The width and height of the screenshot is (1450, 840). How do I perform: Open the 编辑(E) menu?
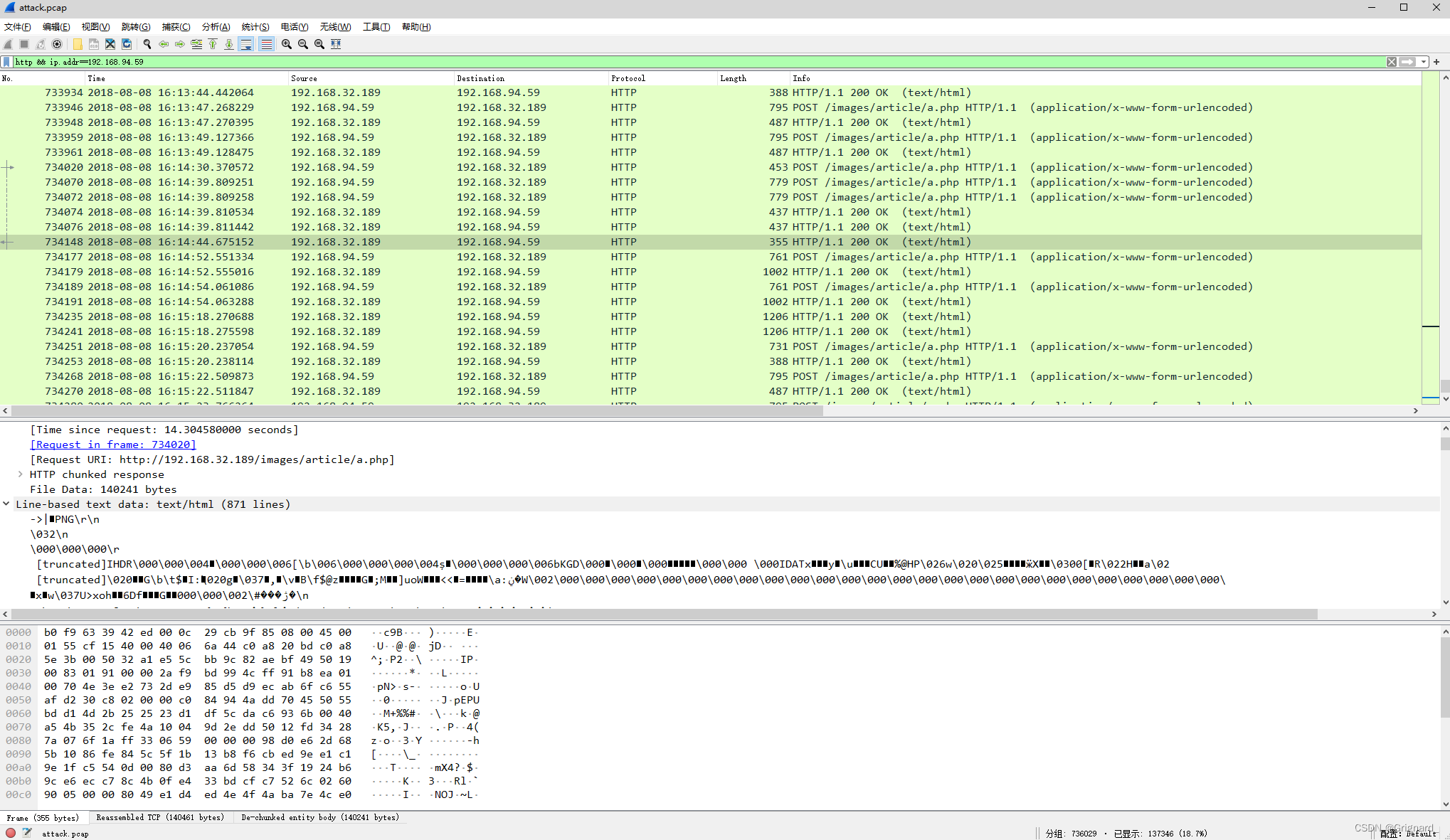(x=56, y=27)
